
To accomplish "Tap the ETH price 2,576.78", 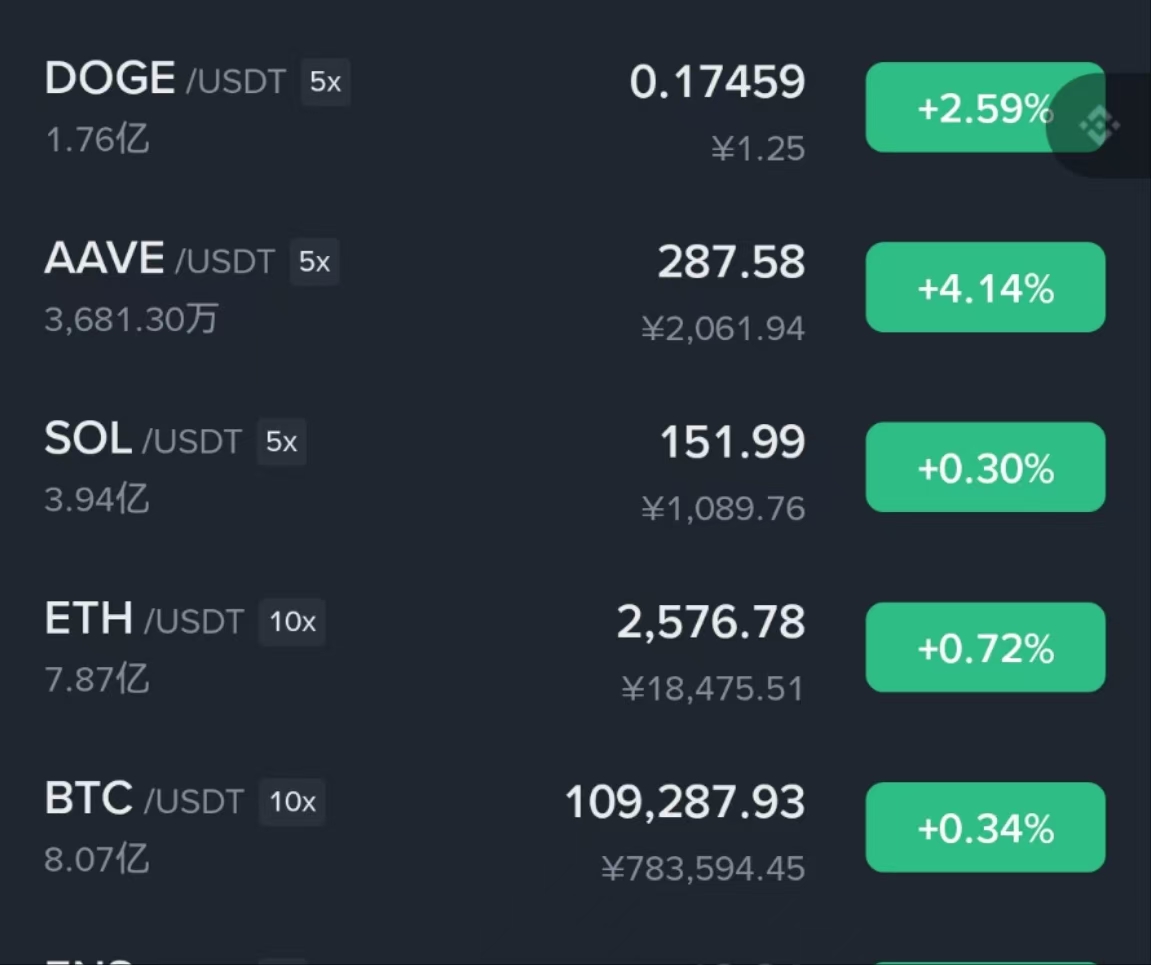I will (x=711, y=622).
